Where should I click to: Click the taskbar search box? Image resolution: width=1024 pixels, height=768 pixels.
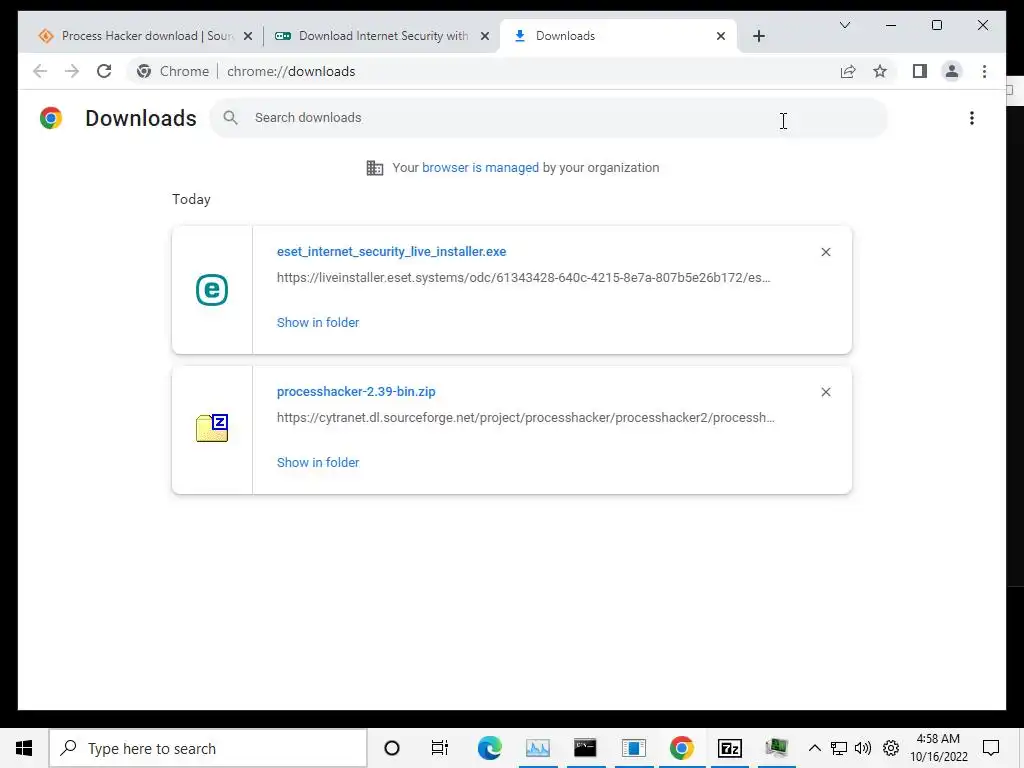click(208, 748)
